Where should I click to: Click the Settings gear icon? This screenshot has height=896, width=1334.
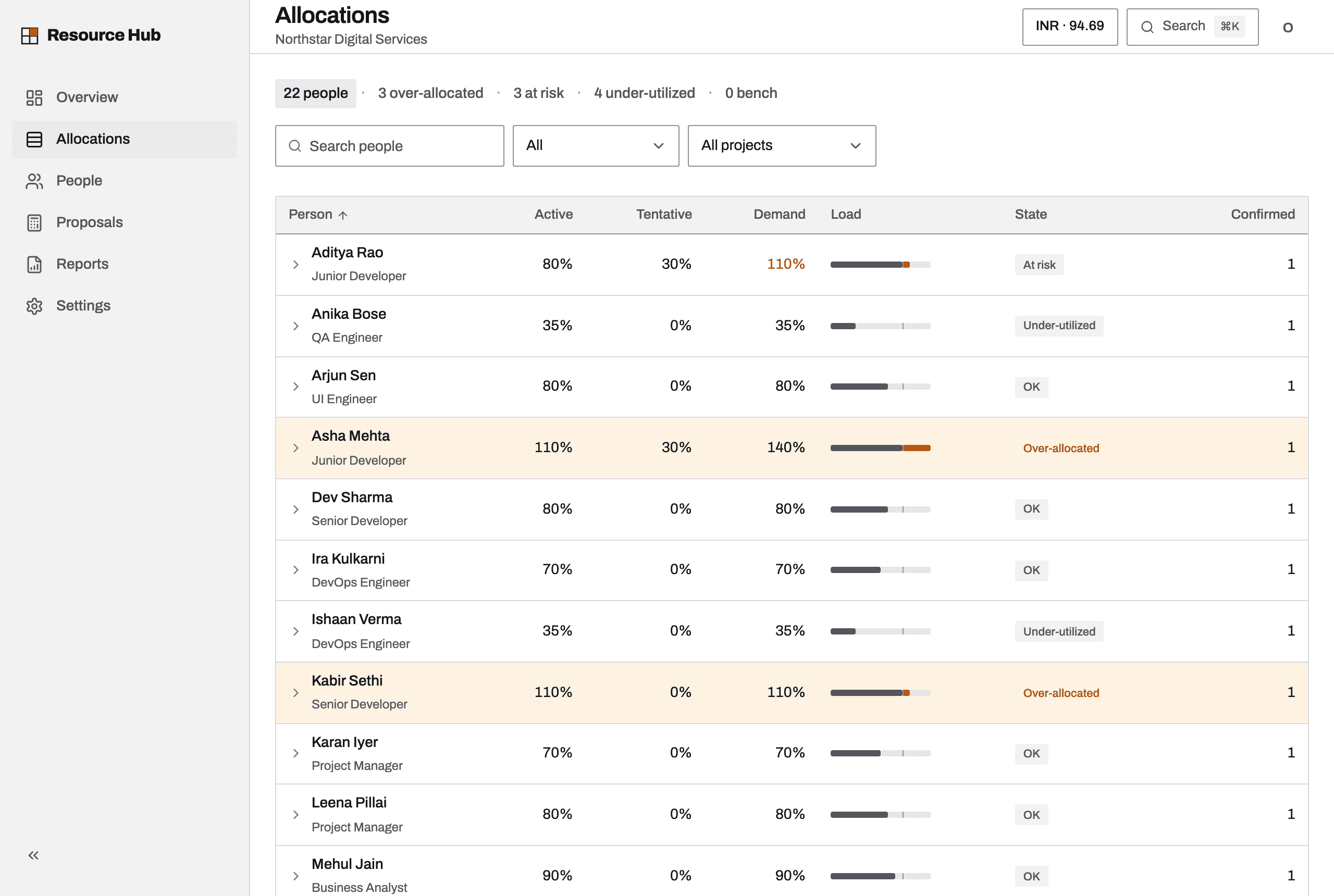tap(34, 306)
